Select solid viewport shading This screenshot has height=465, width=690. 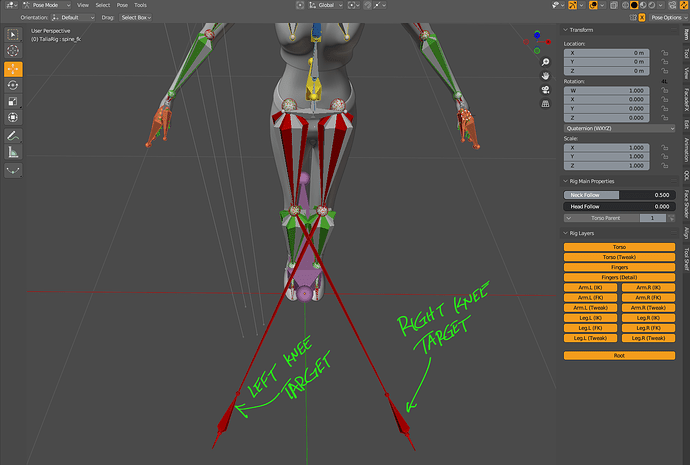(634, 5)
